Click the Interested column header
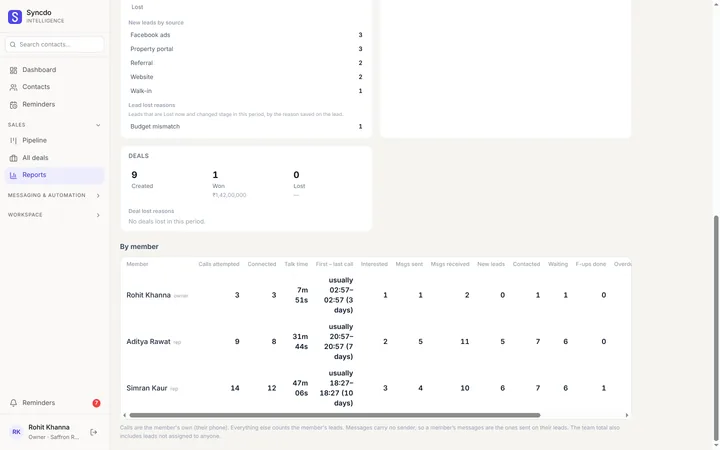The image size is (720, 450). click(x=374, y=264)
